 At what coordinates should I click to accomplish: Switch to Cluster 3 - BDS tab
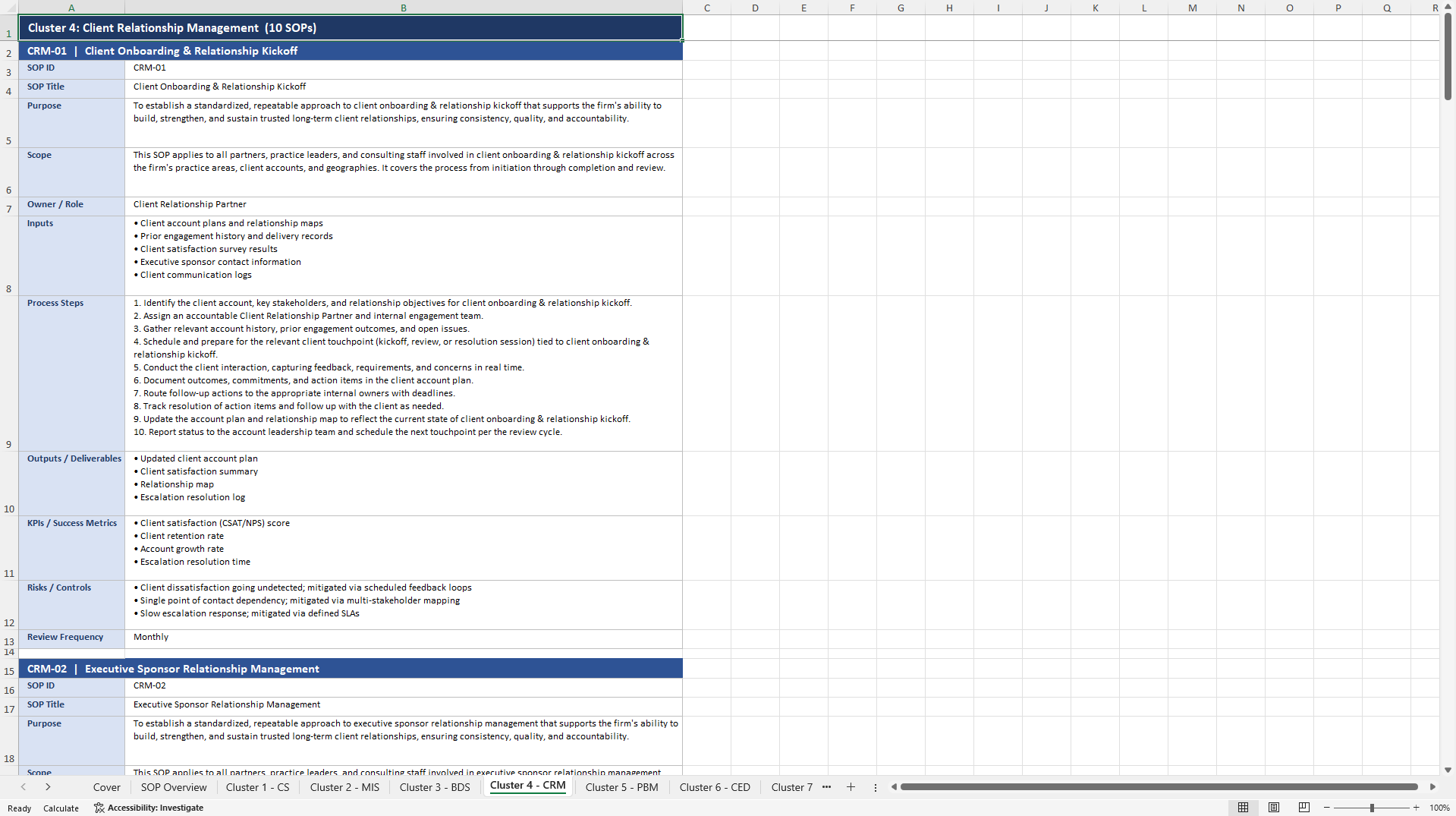coord(435,787)
